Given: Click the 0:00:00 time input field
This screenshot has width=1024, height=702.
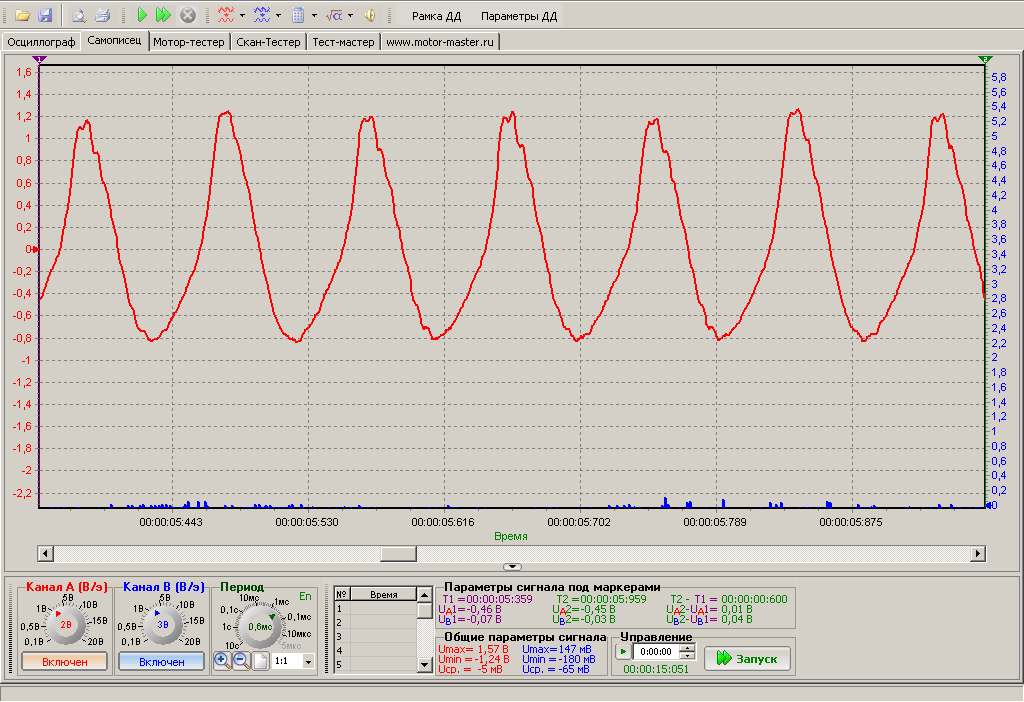Looking at the screenshot, I should coord(656,652).
